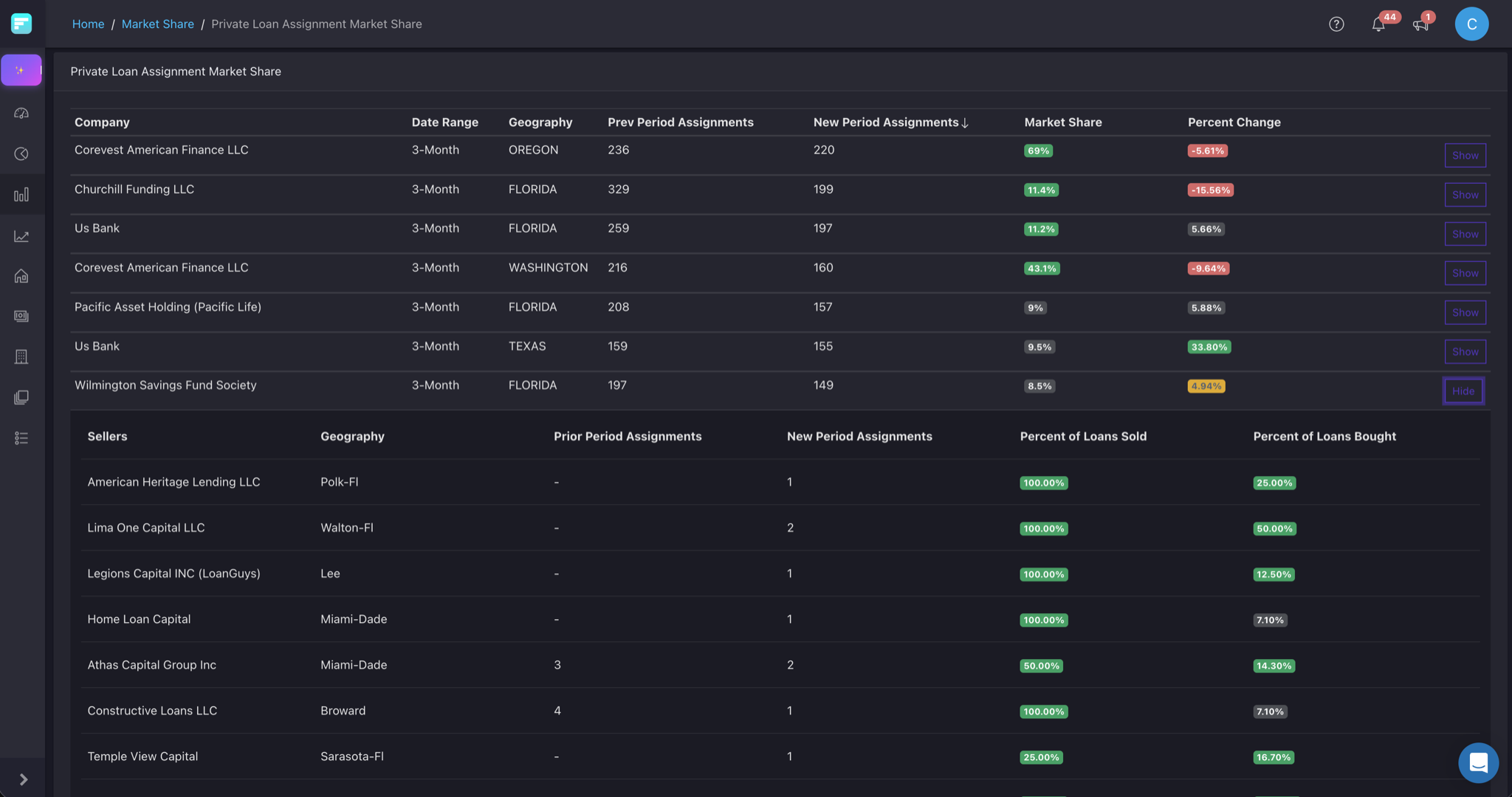Expand the sidebar with bottom chevron
This screenshot has width=1512, height=797.
(x=23, y=779)
